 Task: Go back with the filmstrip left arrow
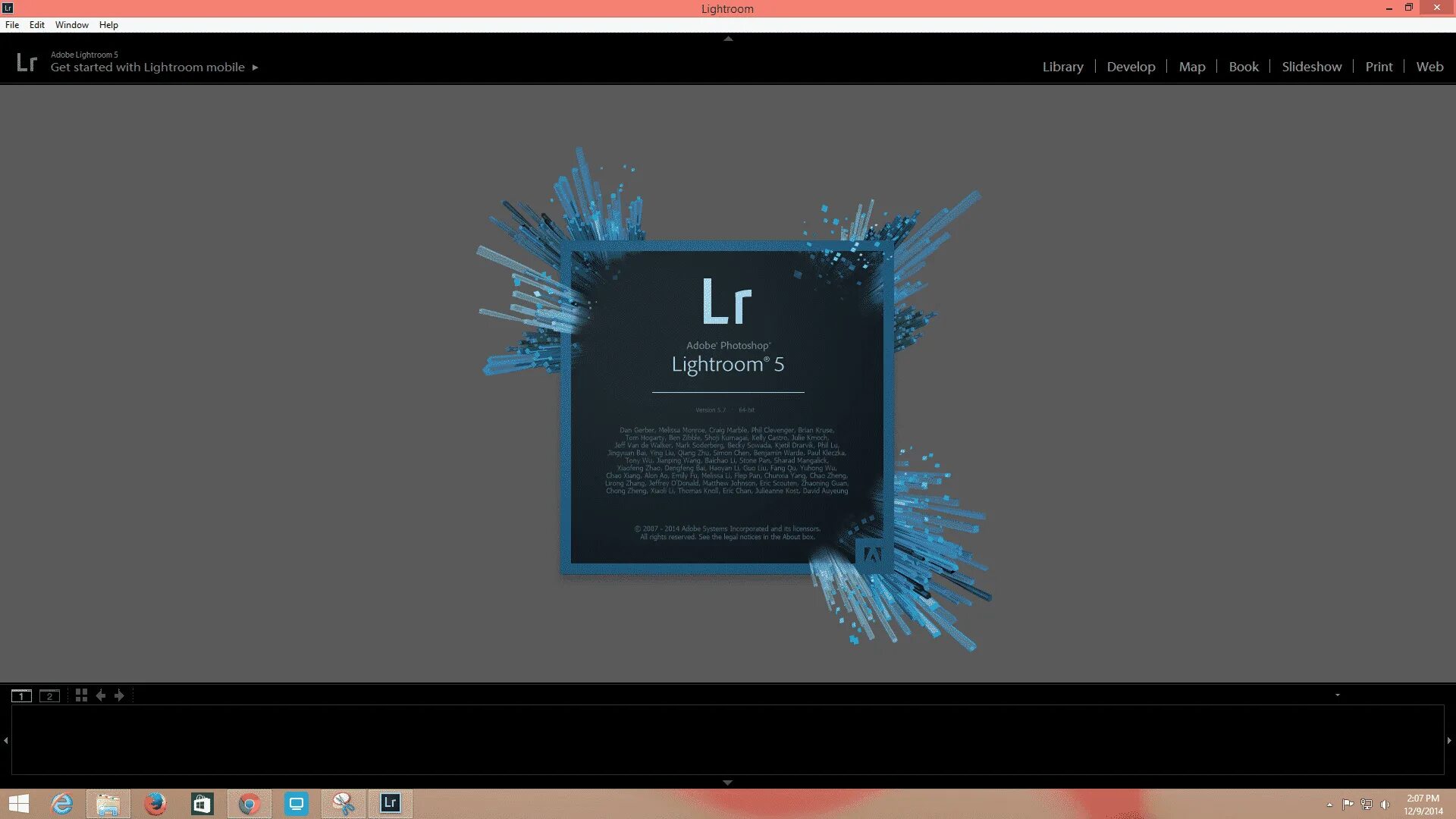point(101,695)
